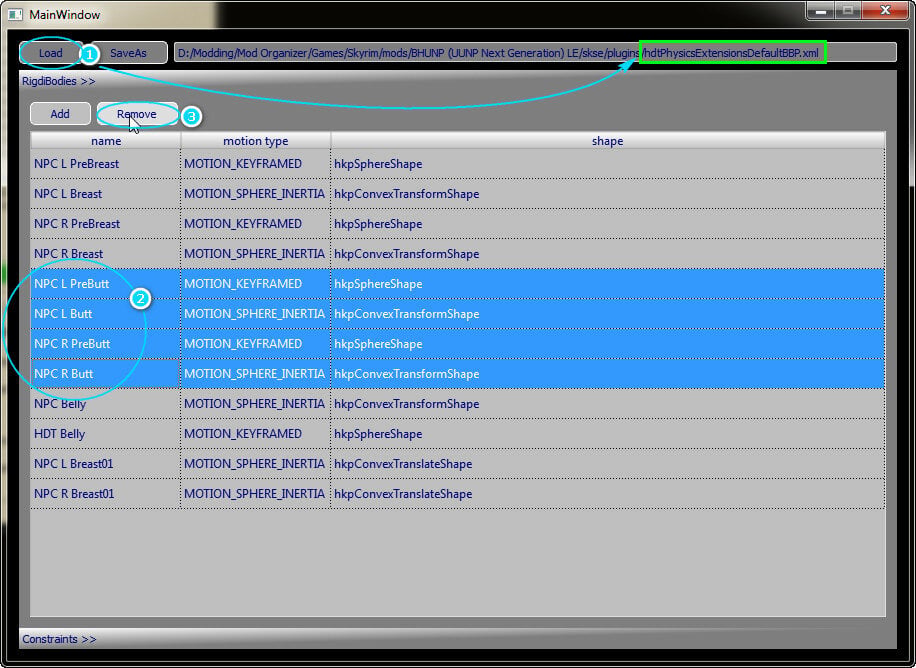
Task: Maximize the MainWindow window
Action: 848,11
